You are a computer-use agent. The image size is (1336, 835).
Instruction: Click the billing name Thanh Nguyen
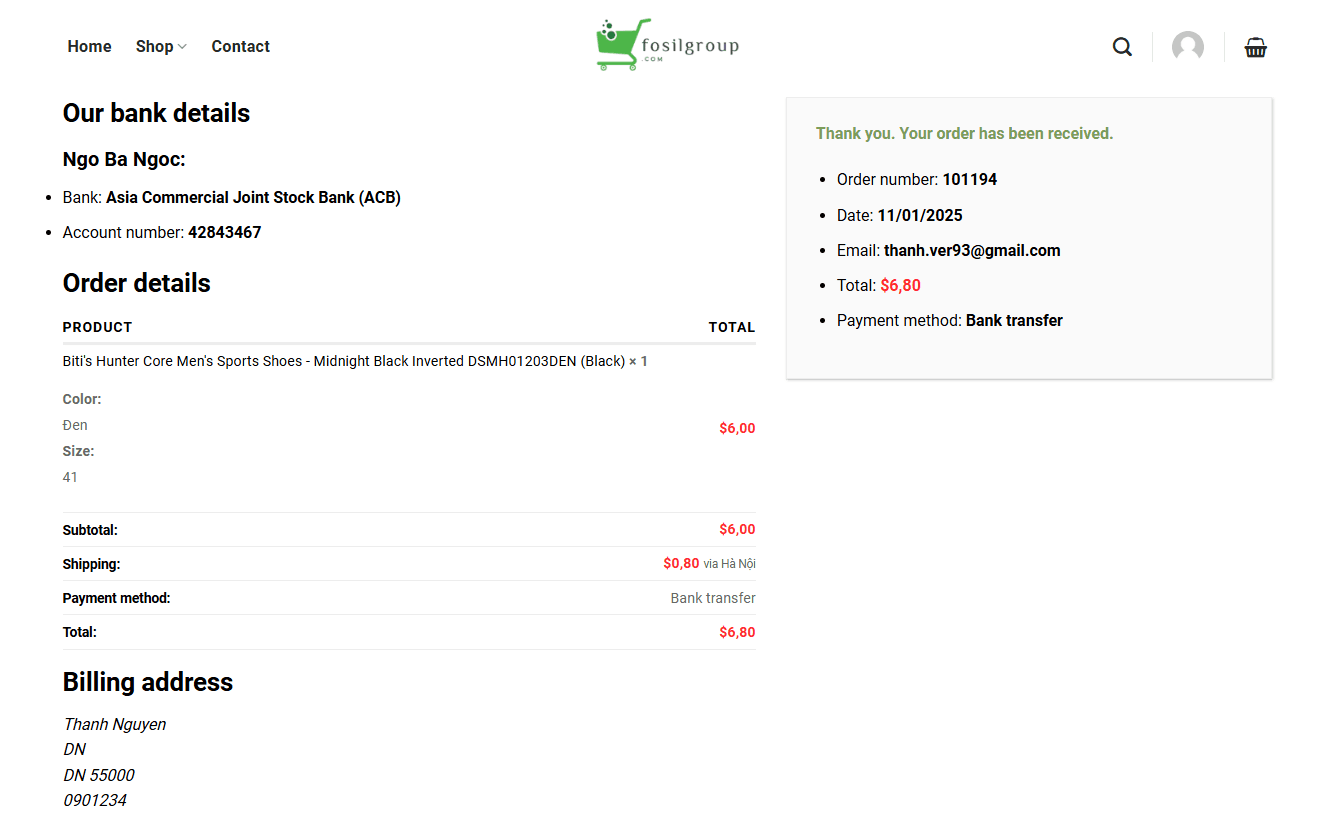(115, 724)
